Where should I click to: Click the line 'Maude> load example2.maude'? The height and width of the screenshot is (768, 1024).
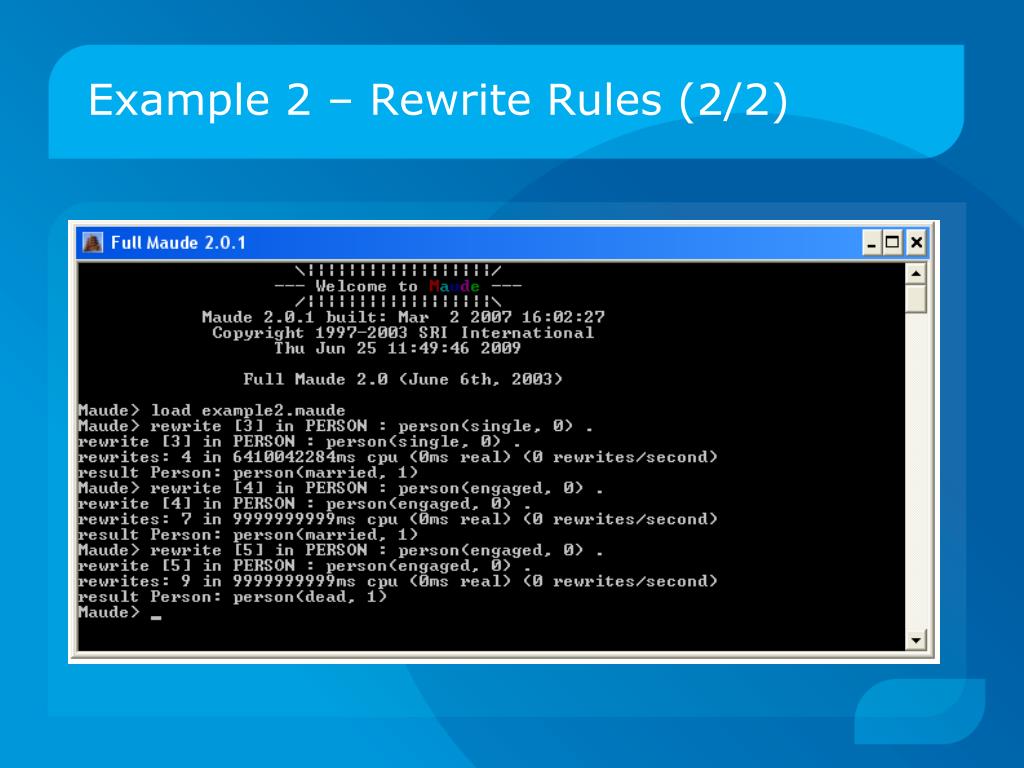212,410
